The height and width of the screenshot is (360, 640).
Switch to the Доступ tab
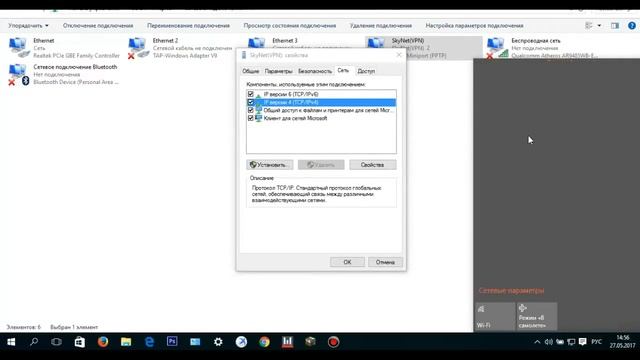(x=366, y=71)
